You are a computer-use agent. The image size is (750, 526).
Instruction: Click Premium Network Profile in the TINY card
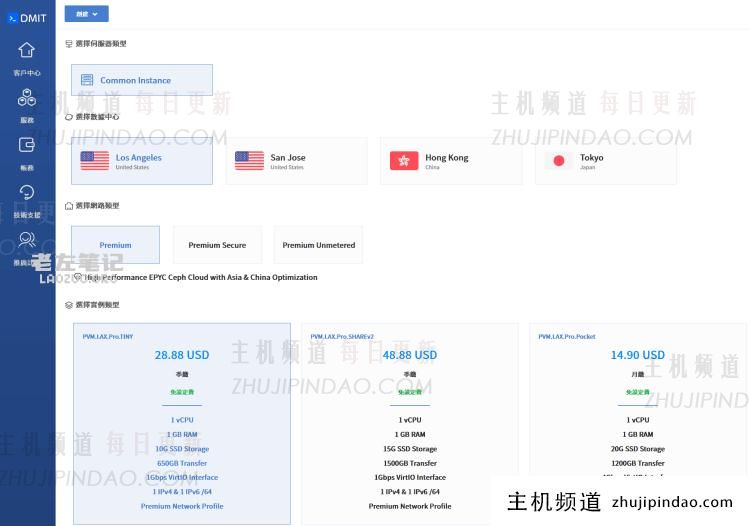tap(182, 506)
